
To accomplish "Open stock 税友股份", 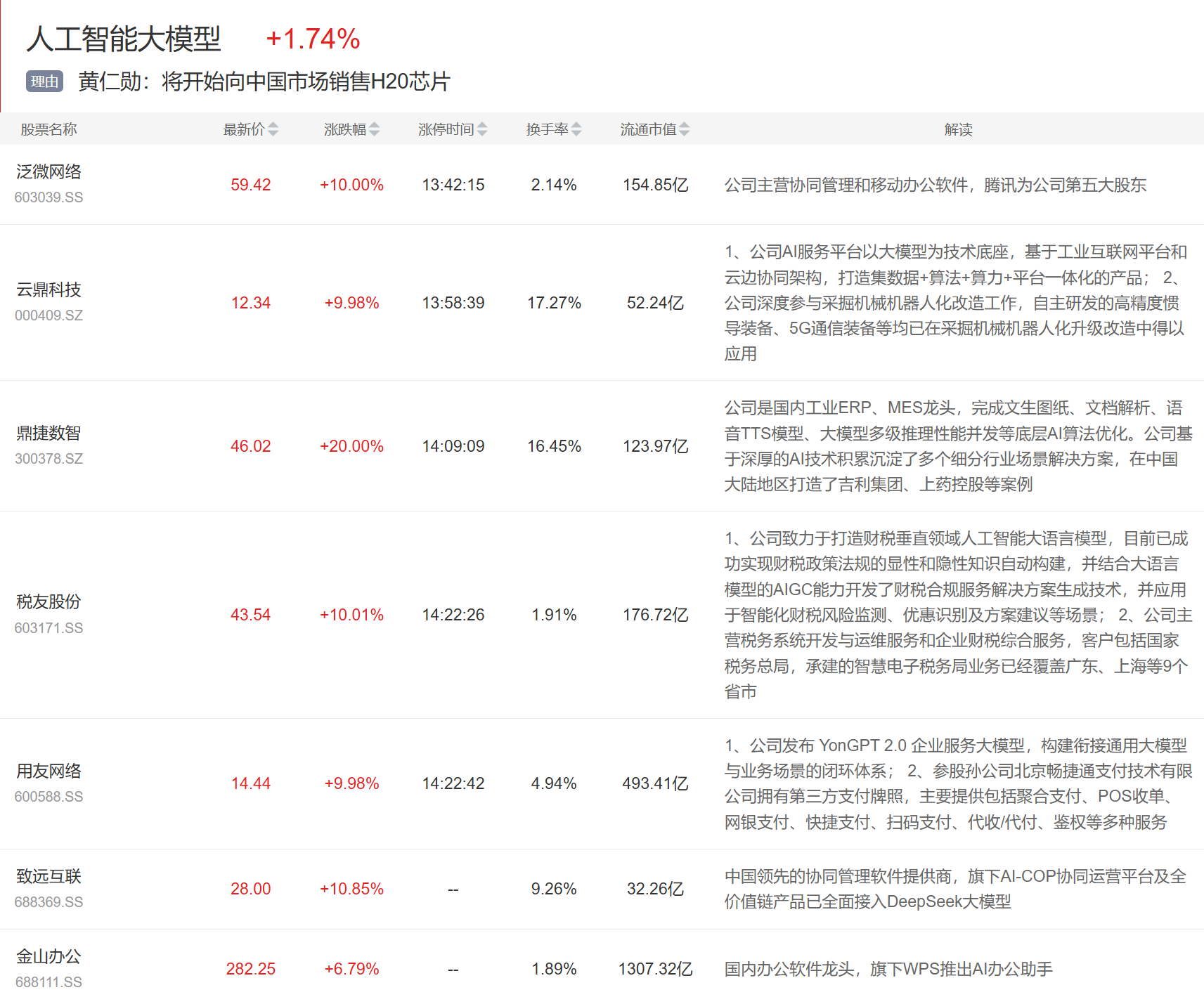I will (48, 601).
